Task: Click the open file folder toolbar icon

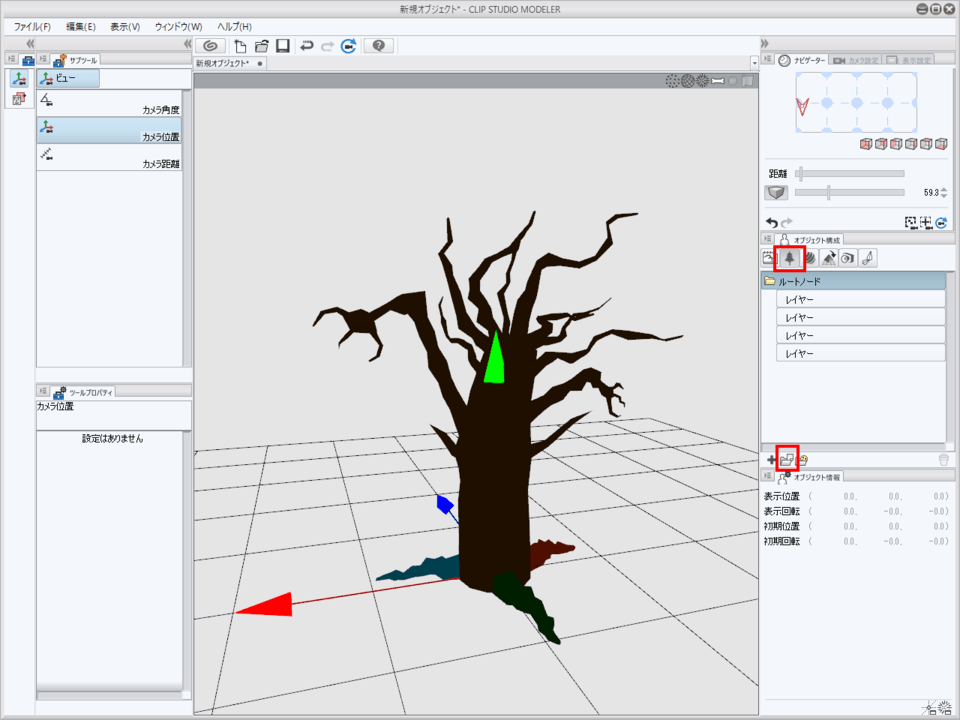Action: (x=261, y=46)
